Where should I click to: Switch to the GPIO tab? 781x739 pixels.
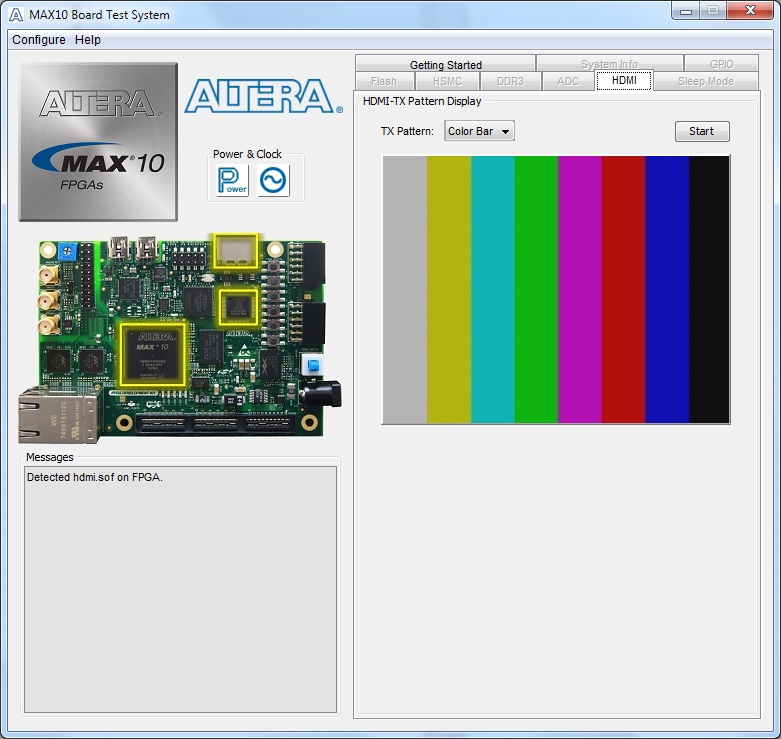click(721, 64)
